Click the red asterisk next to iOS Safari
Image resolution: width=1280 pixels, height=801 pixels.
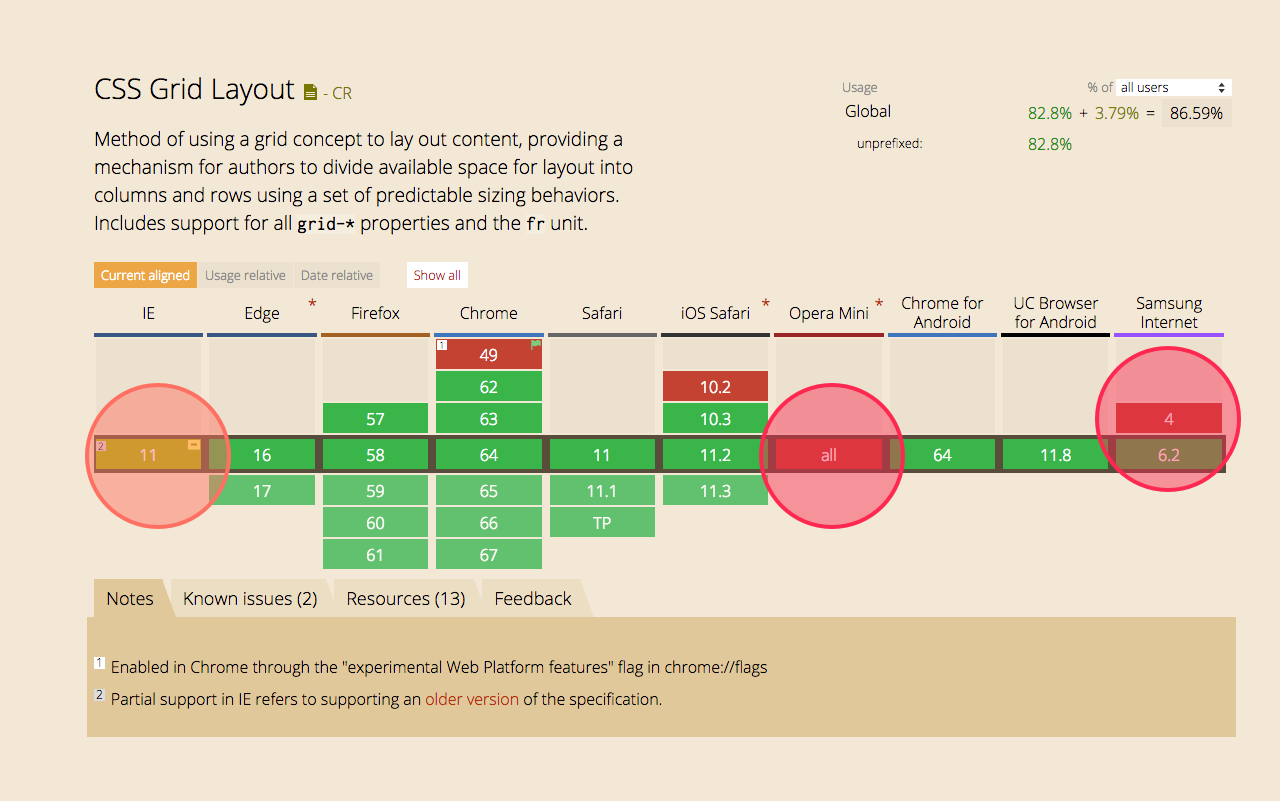(x=766, y=304)
